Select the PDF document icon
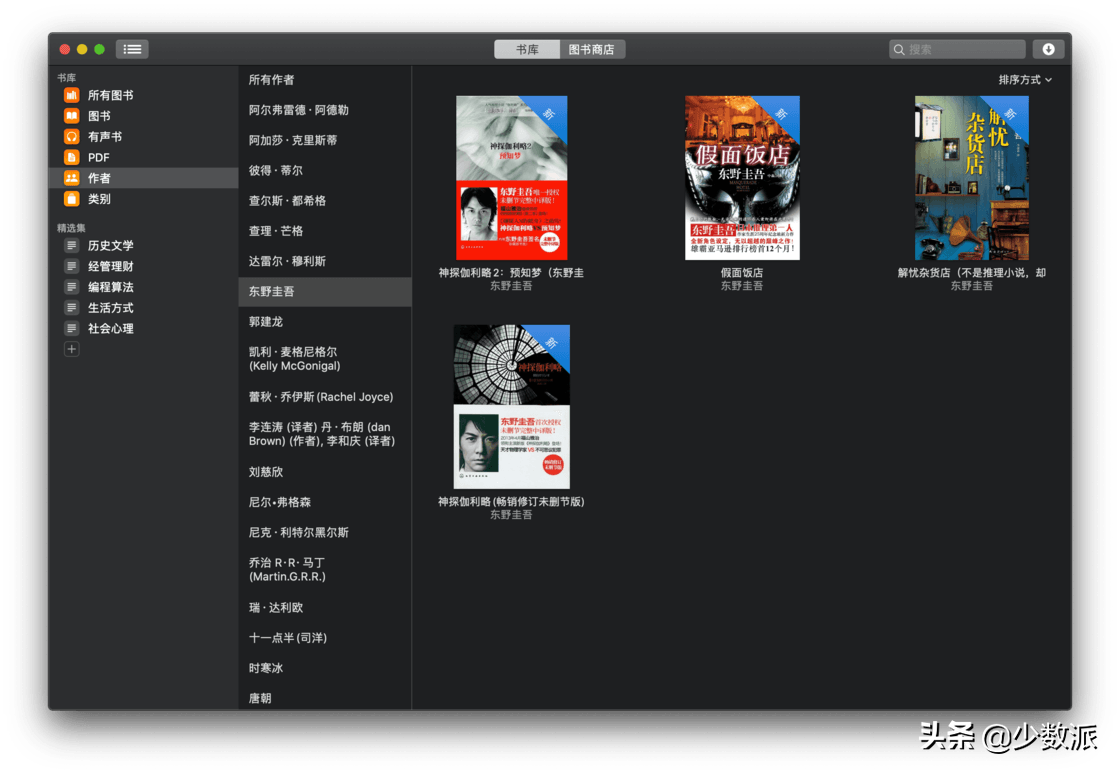Viewport: 1120px width, 774px height. point(71,157)
